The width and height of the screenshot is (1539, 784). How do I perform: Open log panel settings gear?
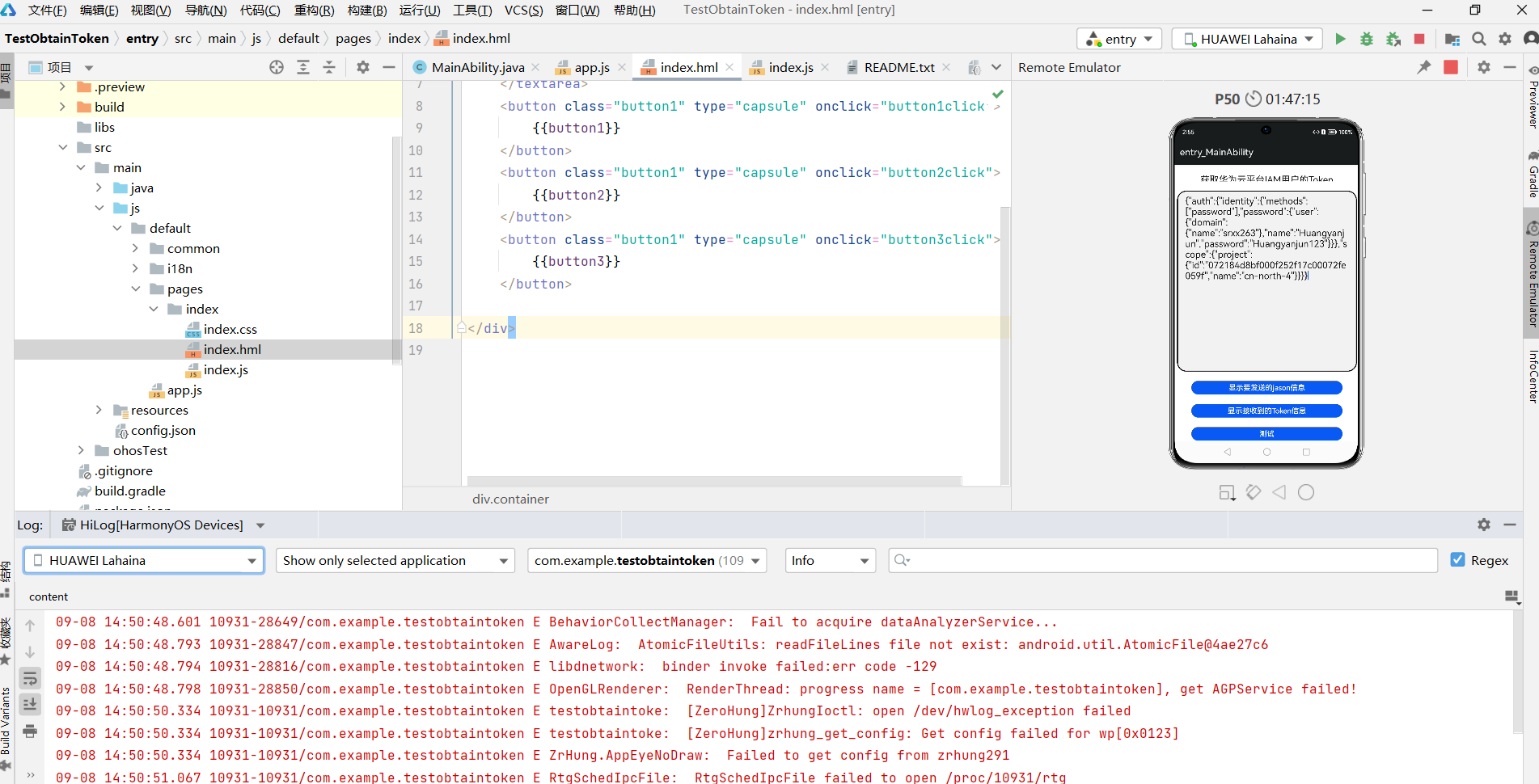[x=1484, y=525]
